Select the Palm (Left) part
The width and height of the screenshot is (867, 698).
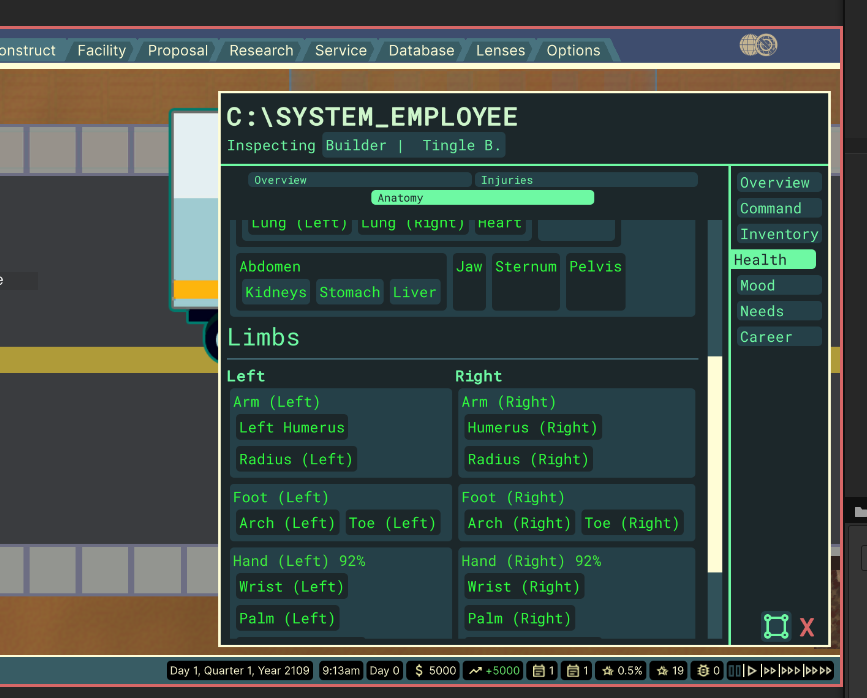(287, 618)
